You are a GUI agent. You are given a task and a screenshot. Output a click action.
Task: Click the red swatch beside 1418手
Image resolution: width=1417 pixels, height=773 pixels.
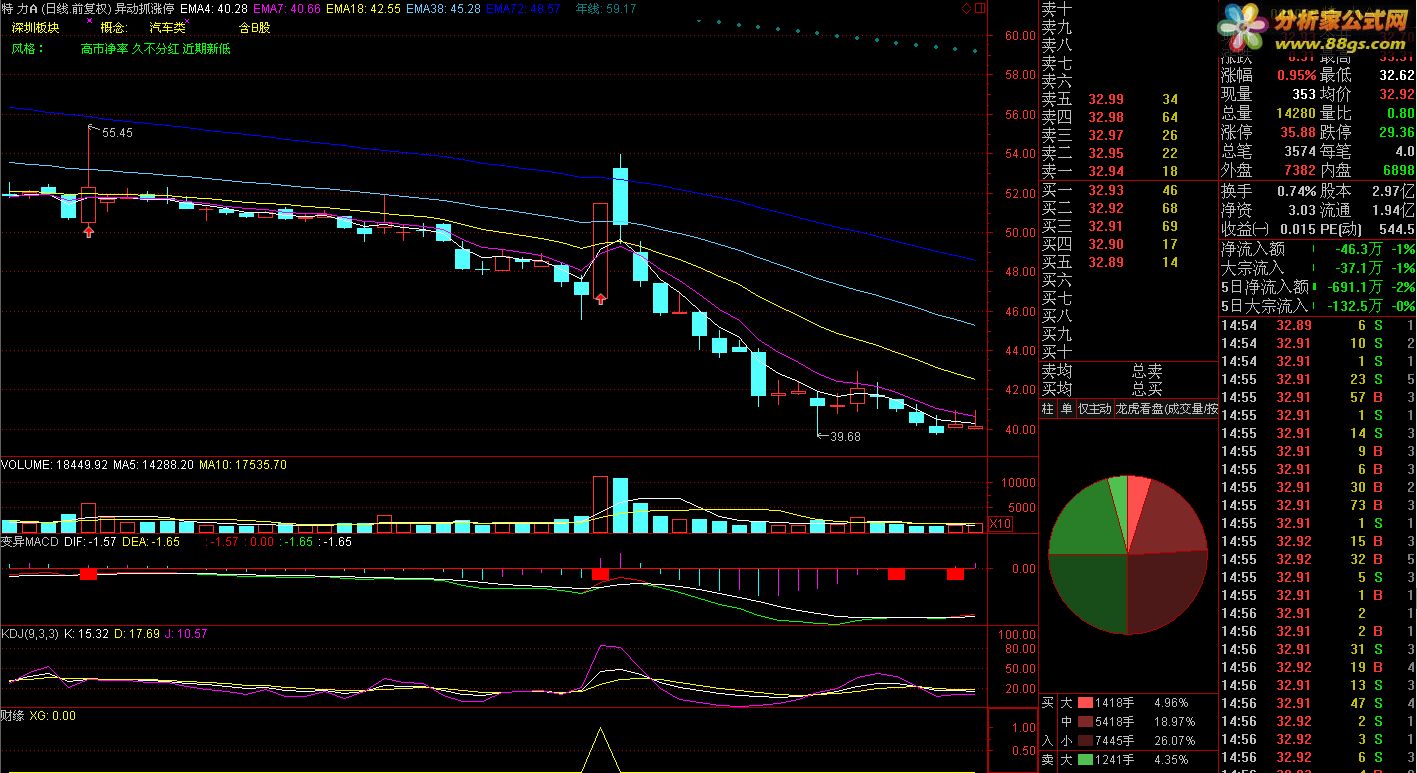(1085, 703)
